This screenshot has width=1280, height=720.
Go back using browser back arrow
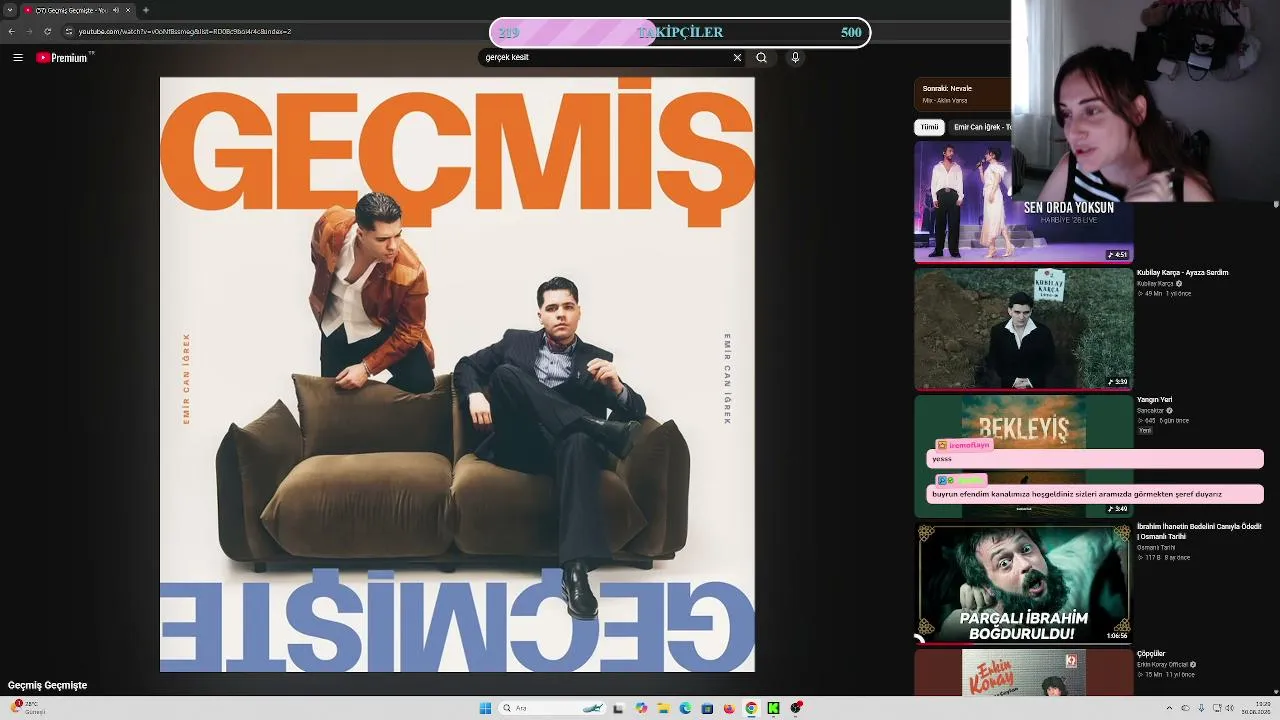[11, 31]
